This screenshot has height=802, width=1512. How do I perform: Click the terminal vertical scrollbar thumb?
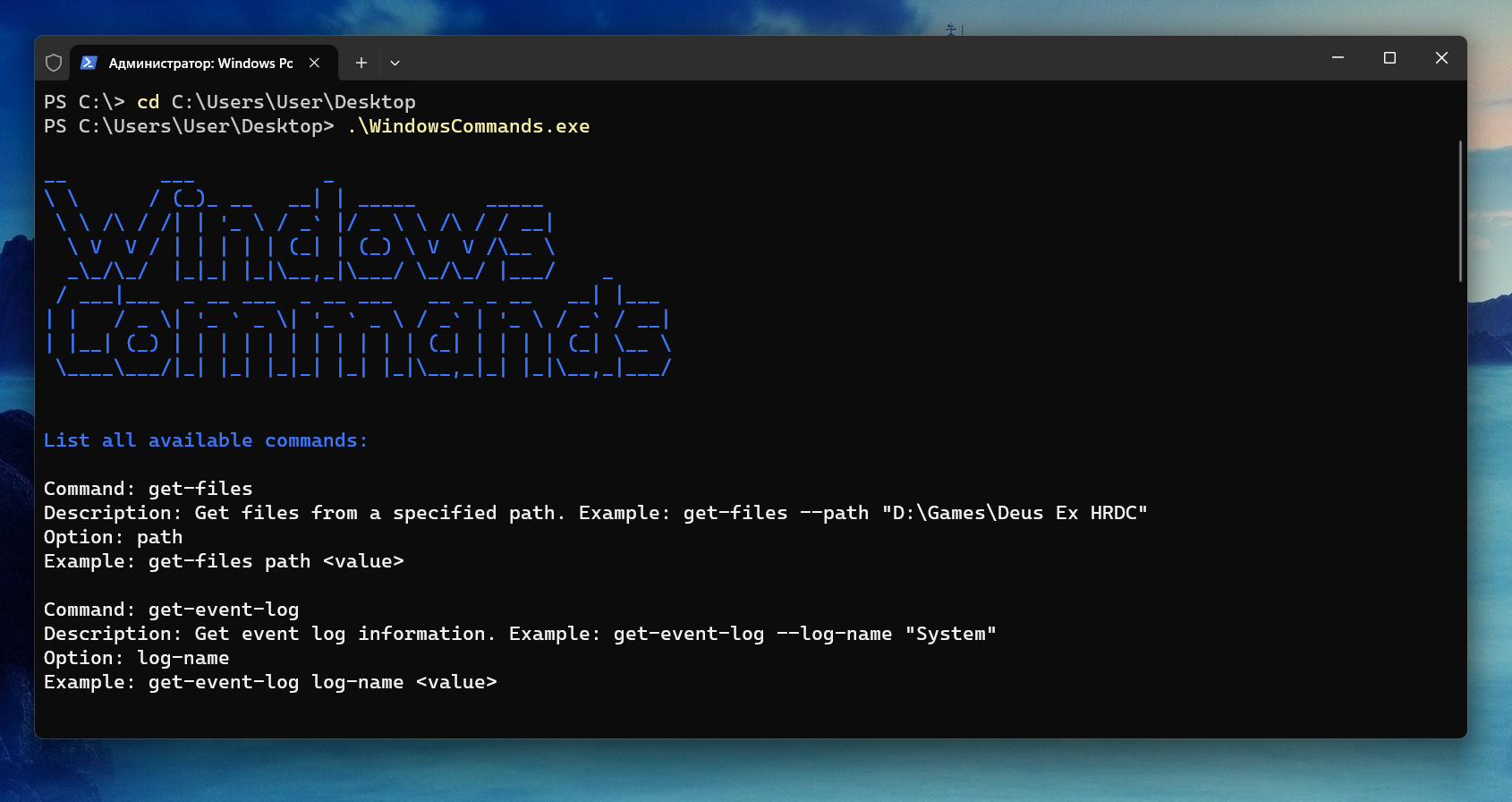click(x=1460, y=211)
